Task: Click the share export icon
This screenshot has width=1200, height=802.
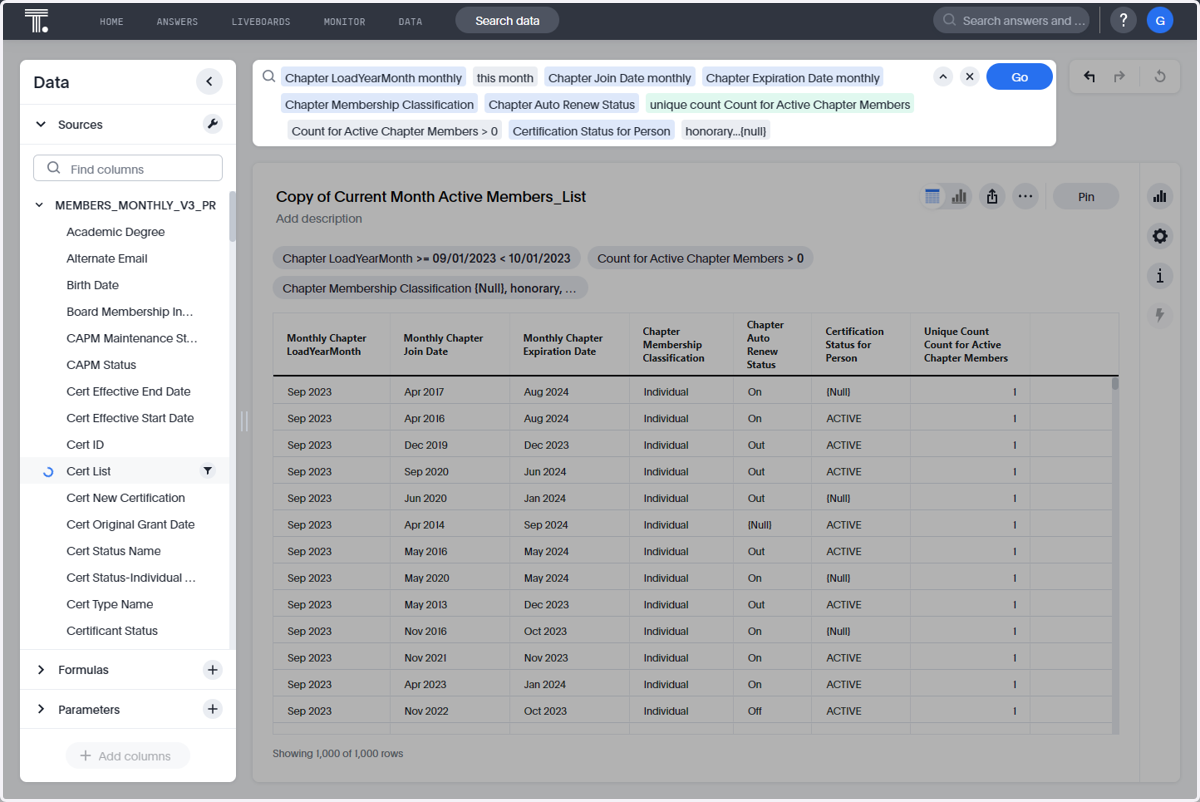Action: click(x=992, y=197)
